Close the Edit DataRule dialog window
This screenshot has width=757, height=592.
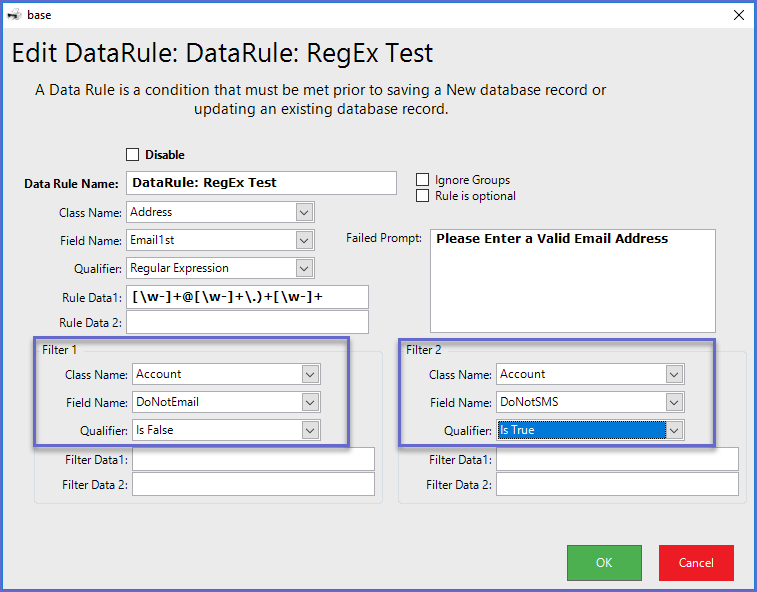point(739,15)
